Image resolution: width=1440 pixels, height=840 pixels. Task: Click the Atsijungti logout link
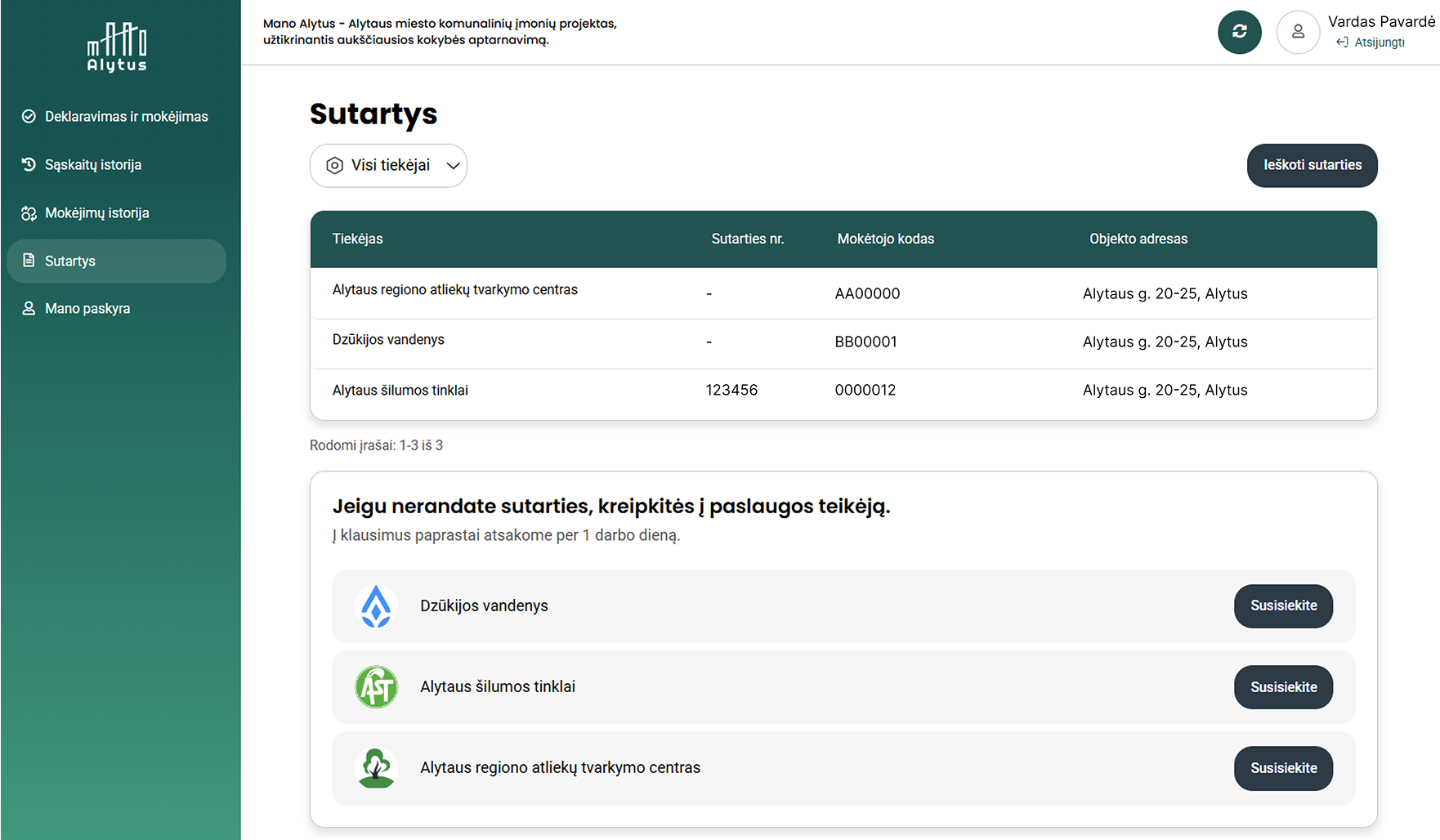coord(1371,42)
